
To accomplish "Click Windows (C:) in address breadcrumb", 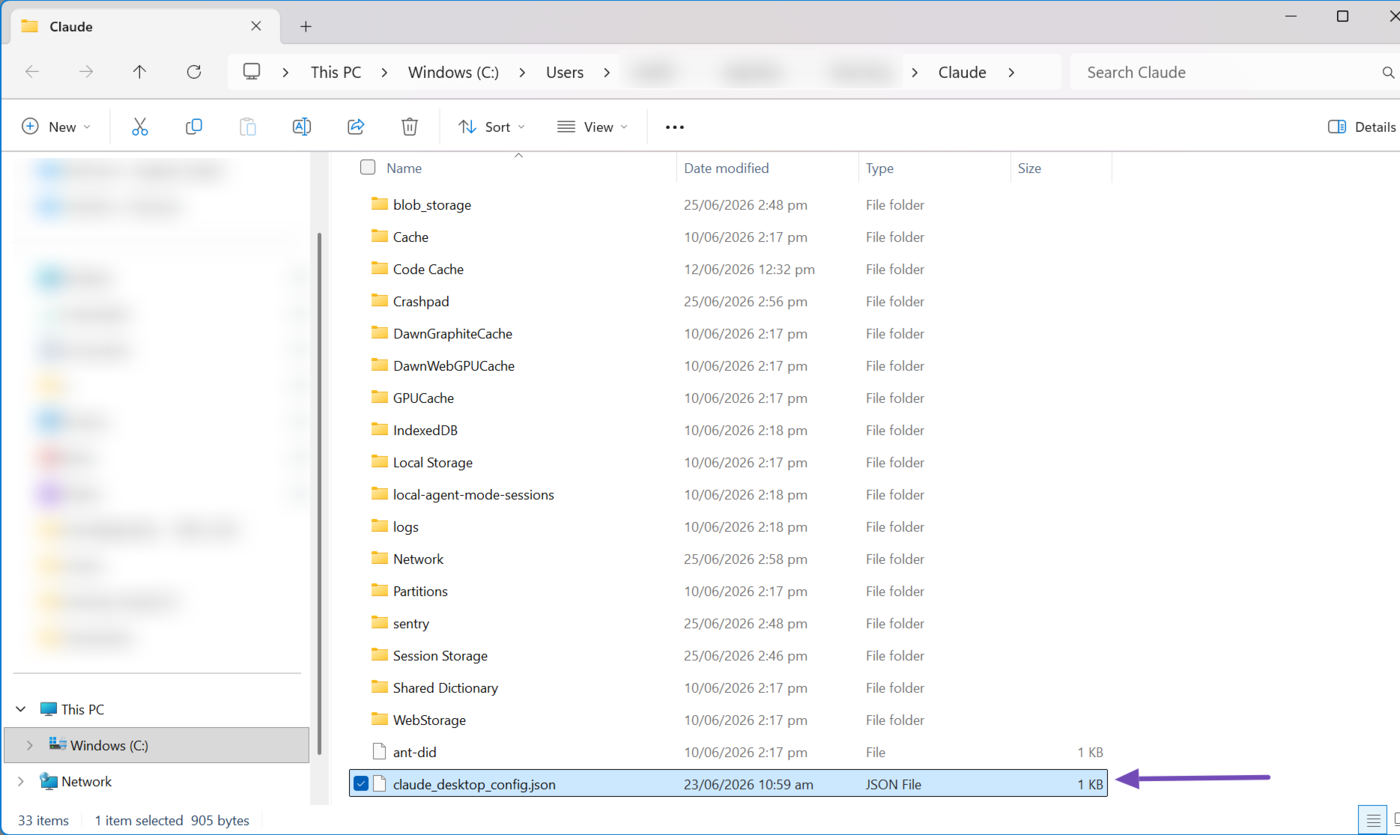I will click(453, 72).
